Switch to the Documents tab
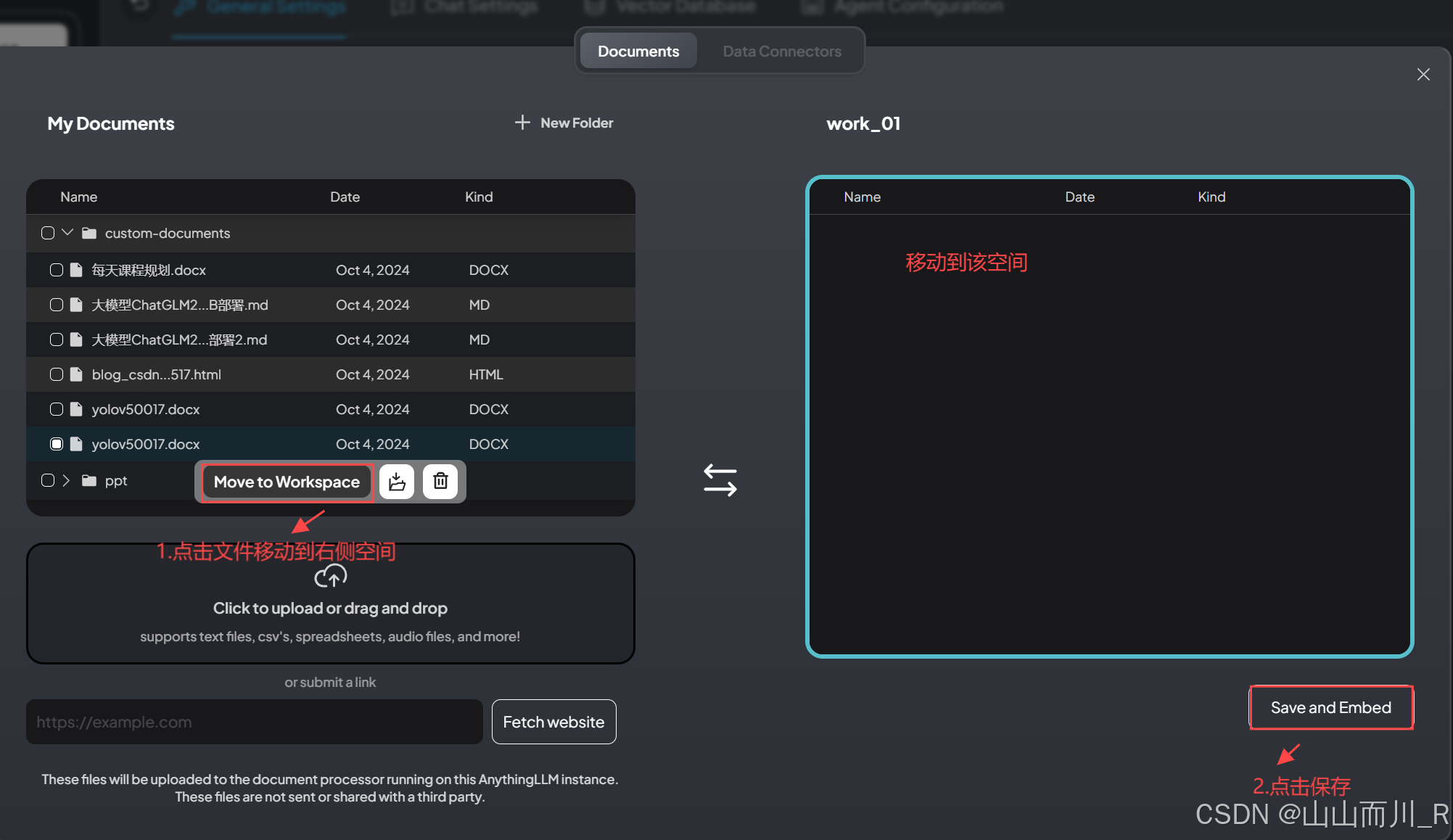Viewport: 1453px width, 840px height. (638, 52)
